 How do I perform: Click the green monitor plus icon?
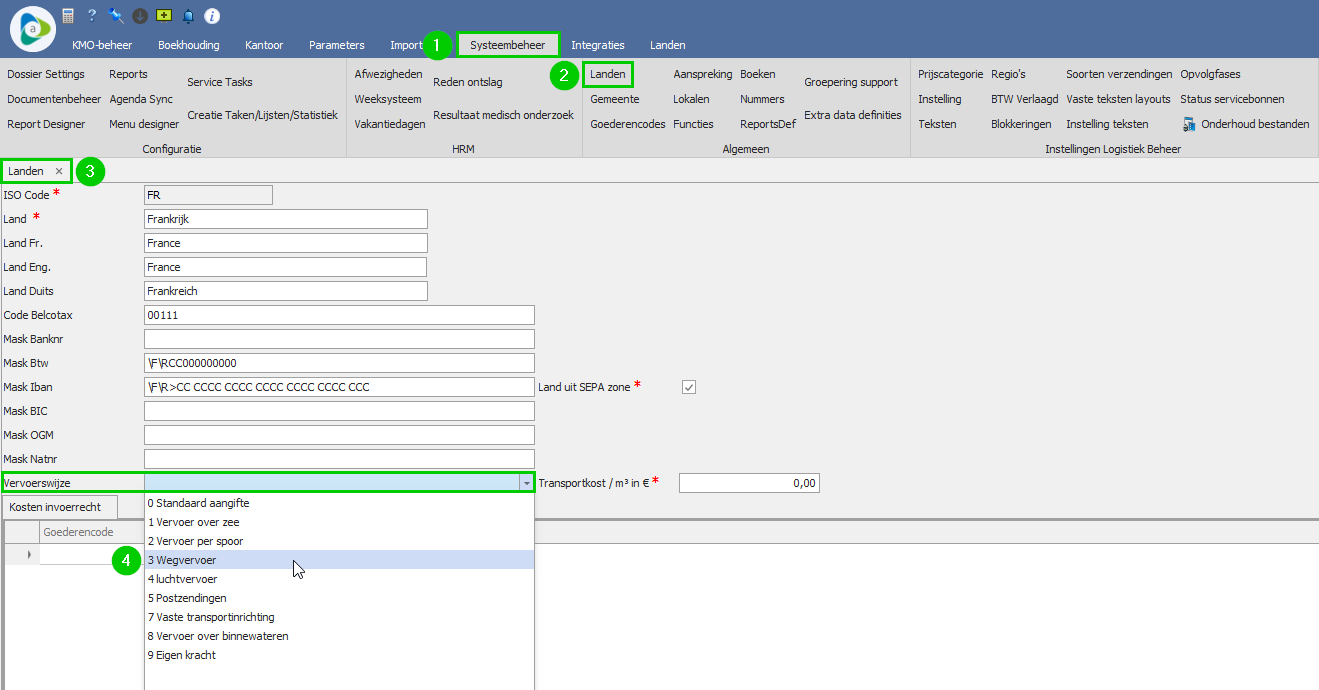[164, 16]
